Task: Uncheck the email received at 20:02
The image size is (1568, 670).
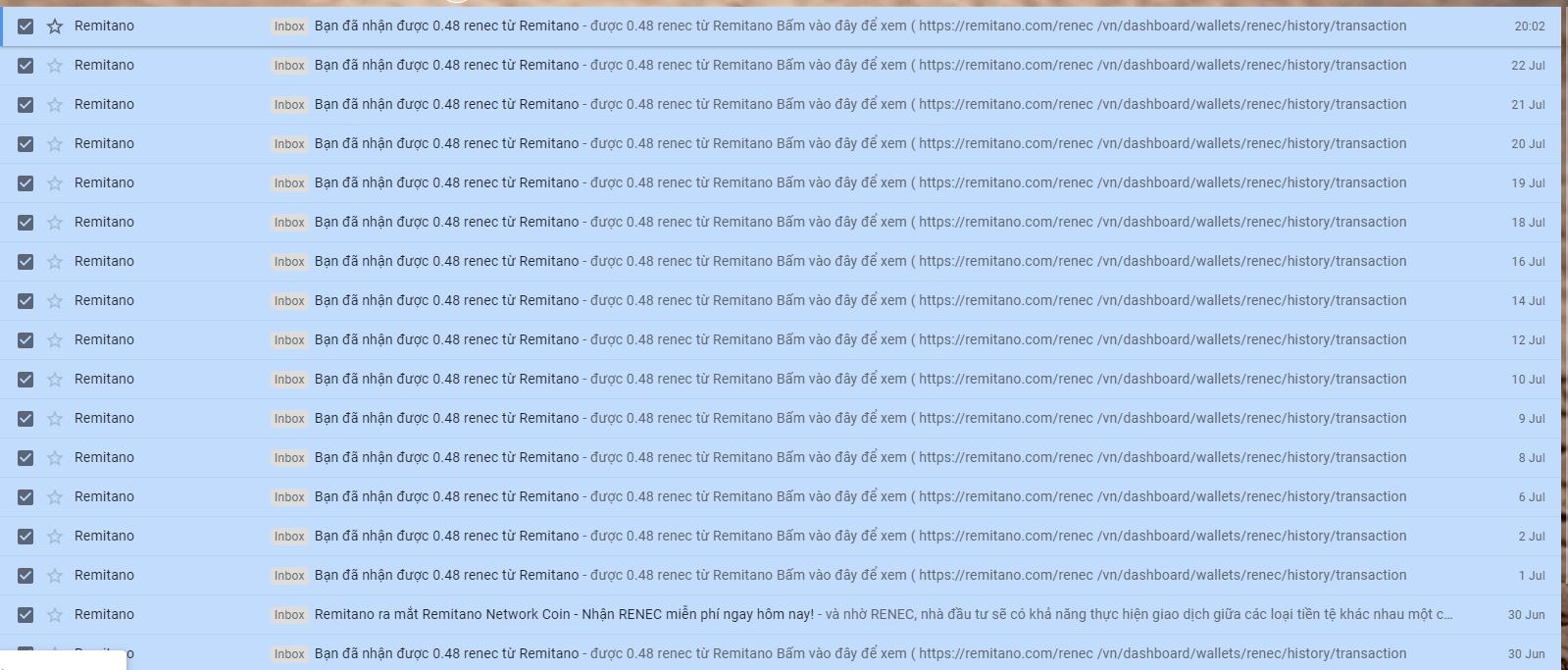Action: click(x=25, y=26)
